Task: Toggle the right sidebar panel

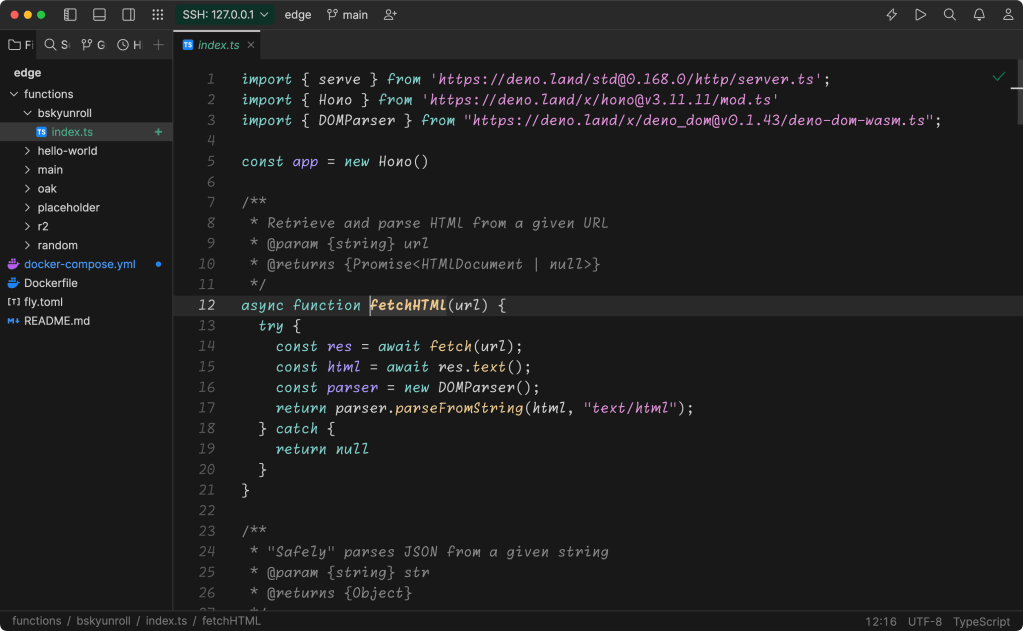Action: pos(128,15)
